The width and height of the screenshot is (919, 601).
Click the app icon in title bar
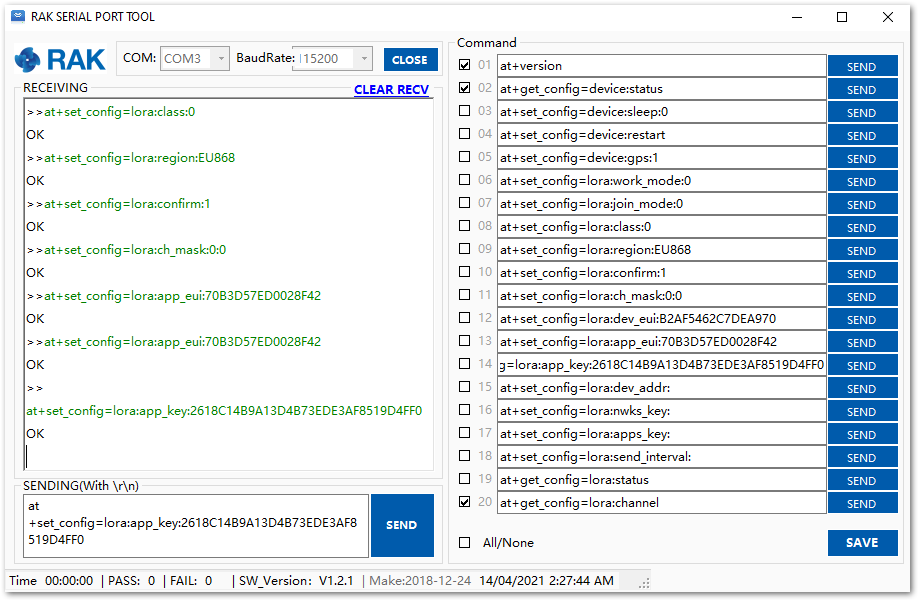(18, 16)
